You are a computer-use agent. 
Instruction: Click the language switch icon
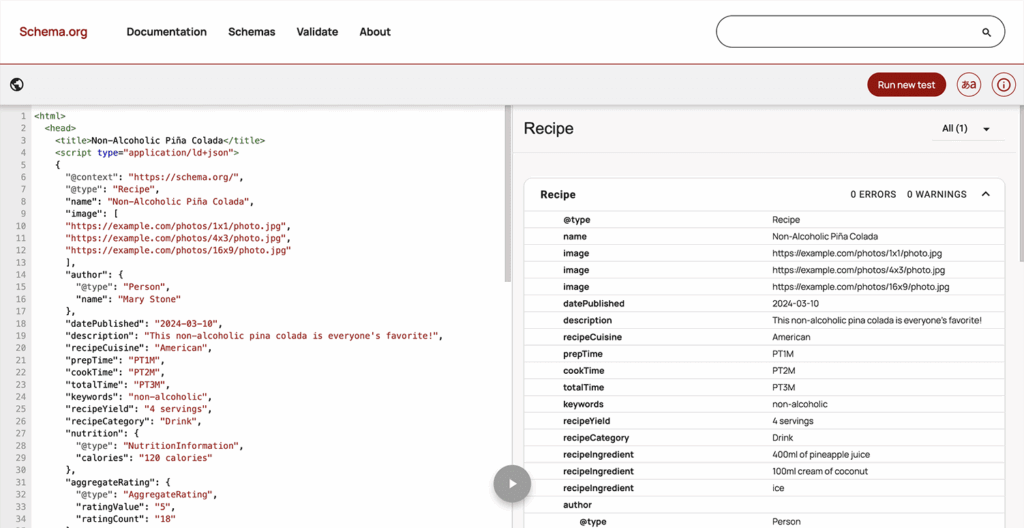(x=969, y=84)
